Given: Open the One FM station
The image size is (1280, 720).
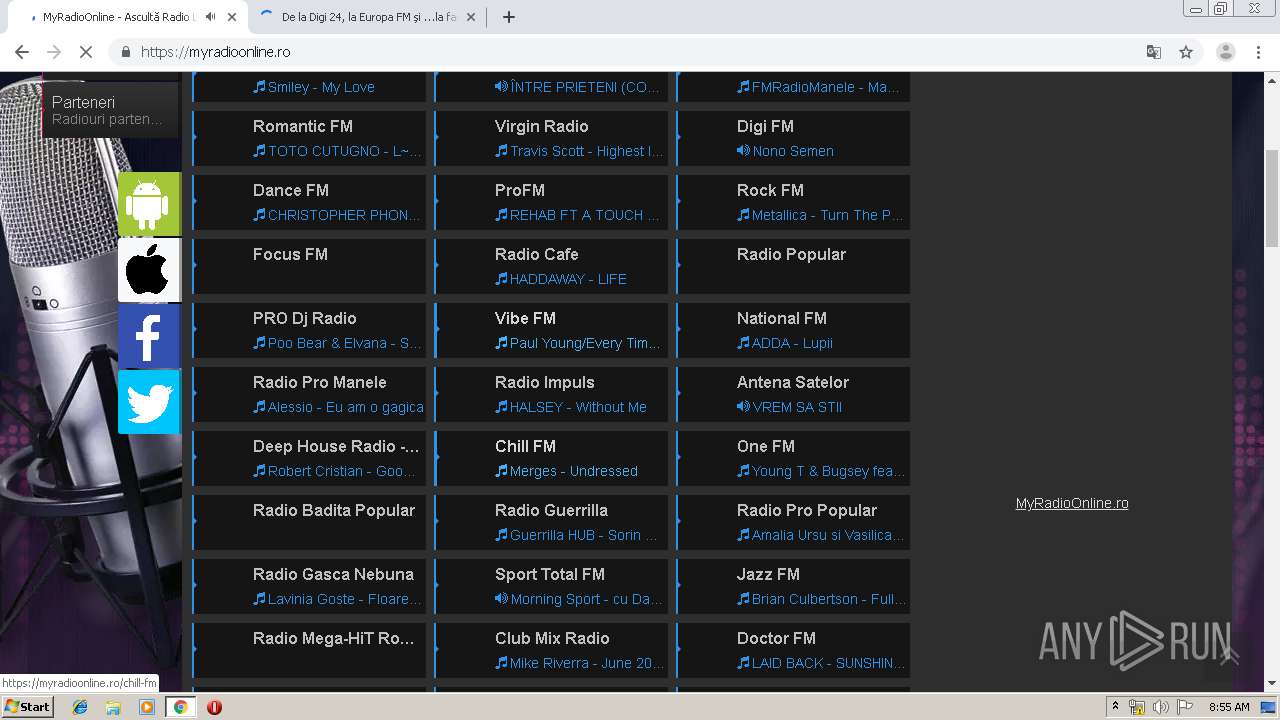Looking at the screenshot, I should click(793, 458).
